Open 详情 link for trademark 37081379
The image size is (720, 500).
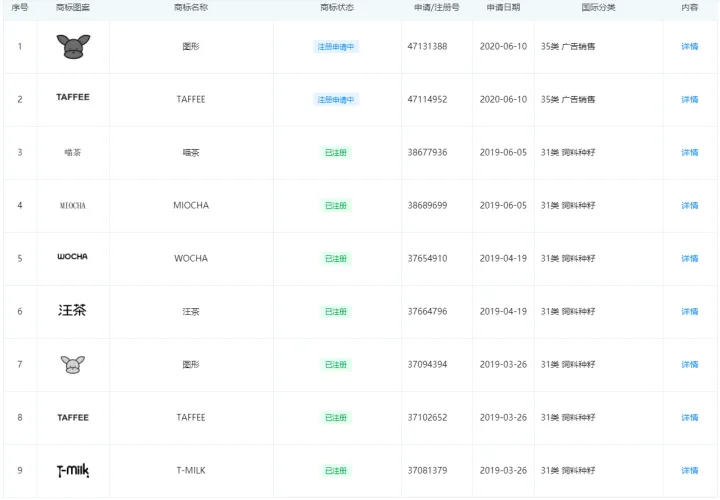[x=690, y=471]
